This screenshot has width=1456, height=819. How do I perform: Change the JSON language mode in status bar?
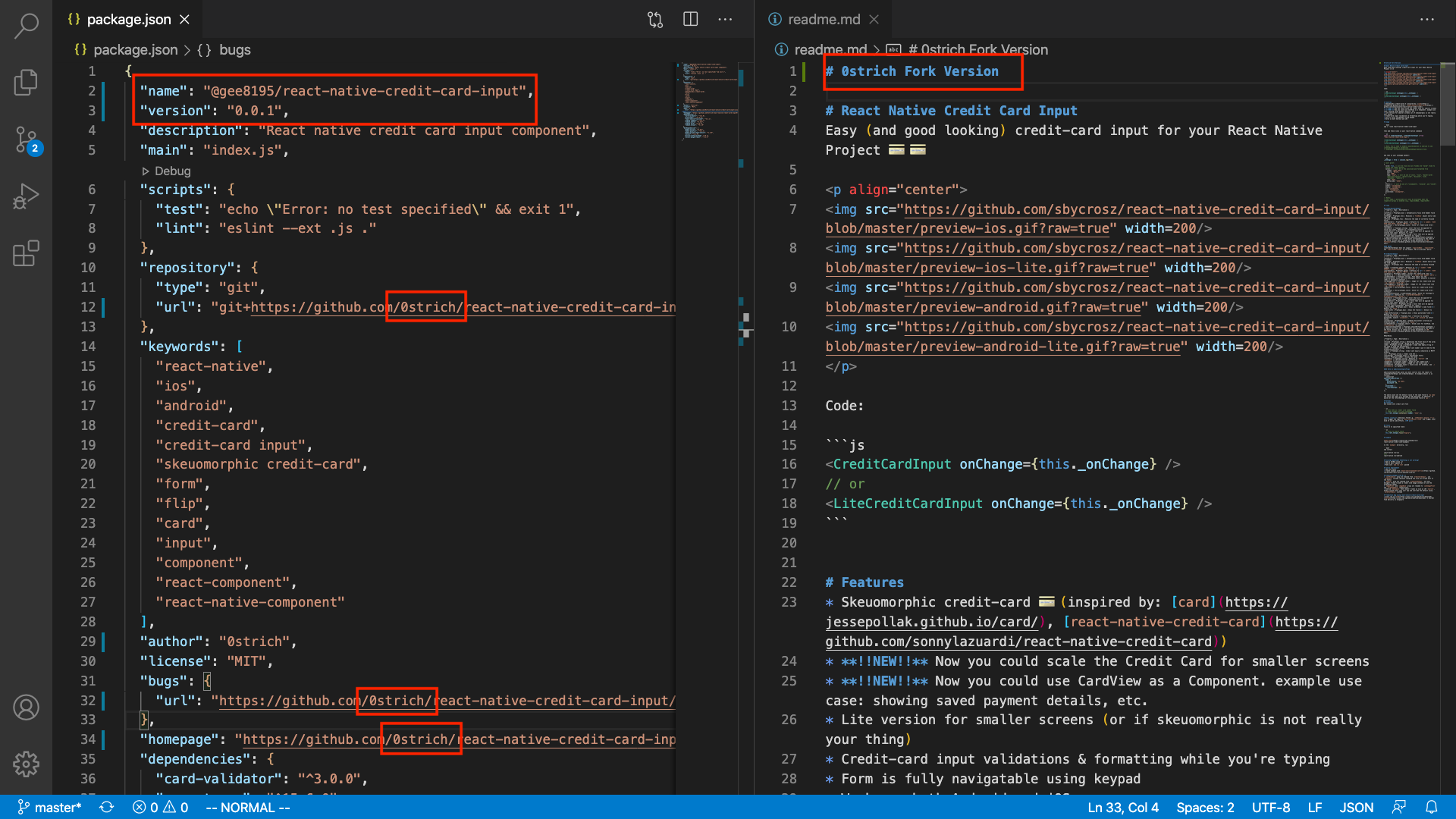1356,808
